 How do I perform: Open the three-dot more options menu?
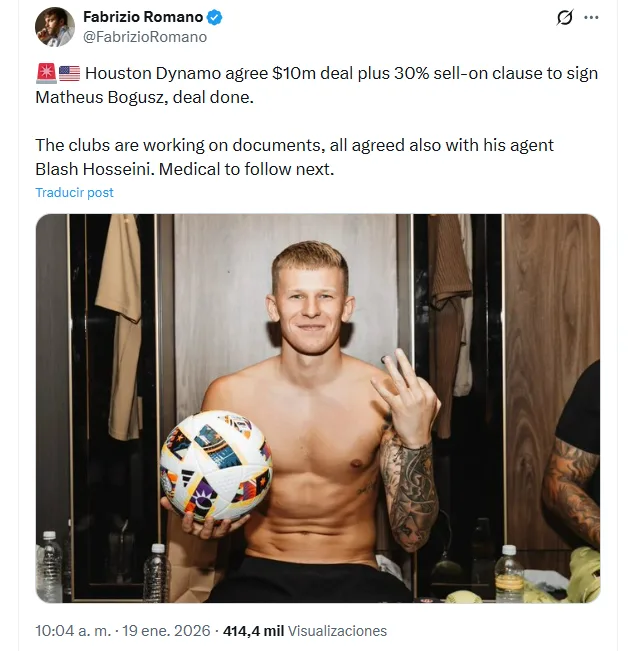(x=591, y=17)
